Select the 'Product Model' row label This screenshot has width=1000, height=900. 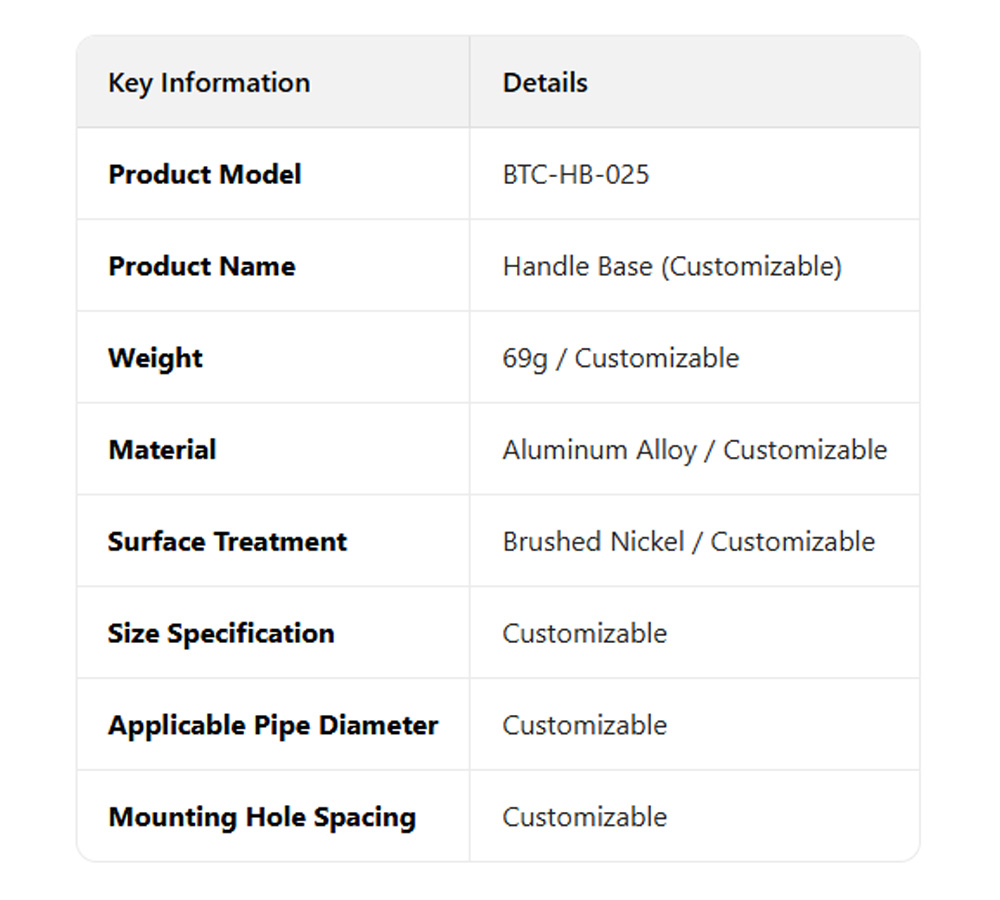[x=204, y=175]
